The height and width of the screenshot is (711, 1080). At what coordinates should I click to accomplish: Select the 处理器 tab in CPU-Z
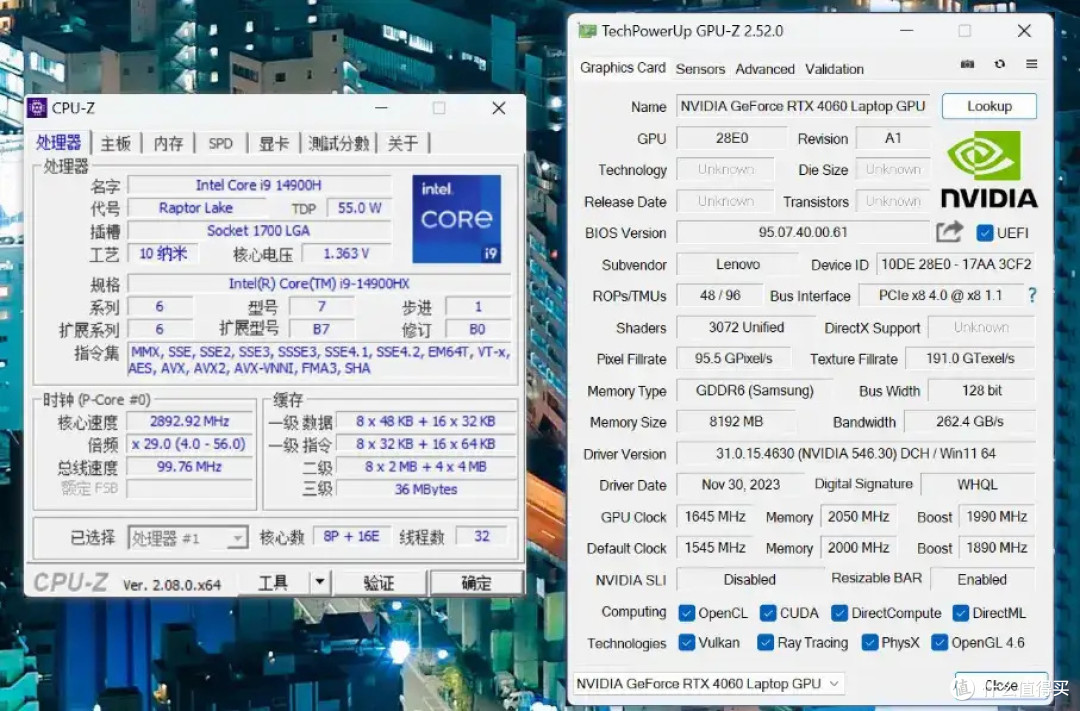click(x=59, y=143)
